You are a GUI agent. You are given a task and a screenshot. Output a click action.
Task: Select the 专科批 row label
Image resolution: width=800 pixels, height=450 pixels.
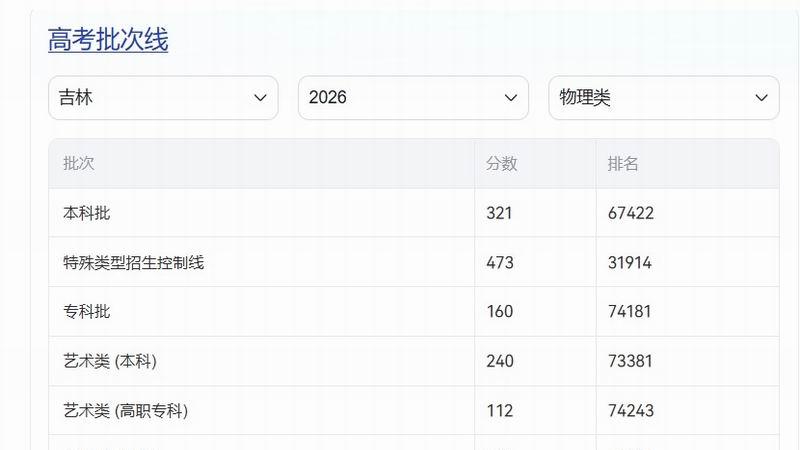tap(87, 311)
